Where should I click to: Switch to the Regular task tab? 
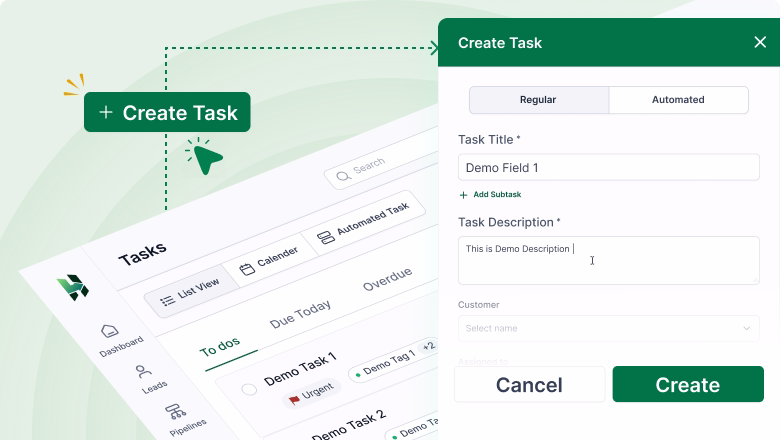[539, 100]
